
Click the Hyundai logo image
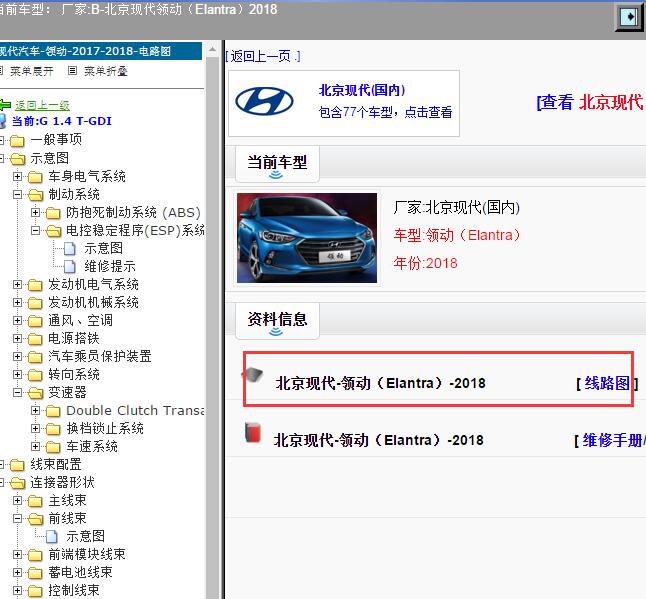[x=264, y=101]
